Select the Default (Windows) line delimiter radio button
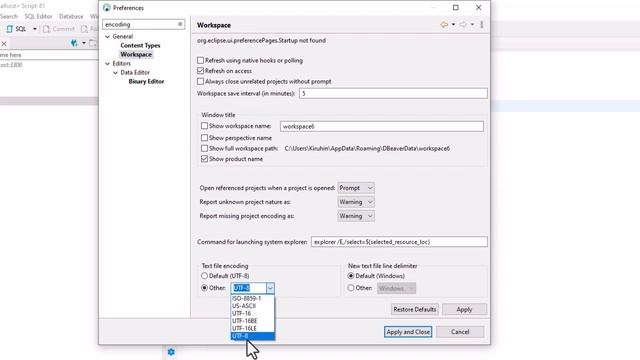The width and height of the screenshot is (640, 360). coord(351,276)
